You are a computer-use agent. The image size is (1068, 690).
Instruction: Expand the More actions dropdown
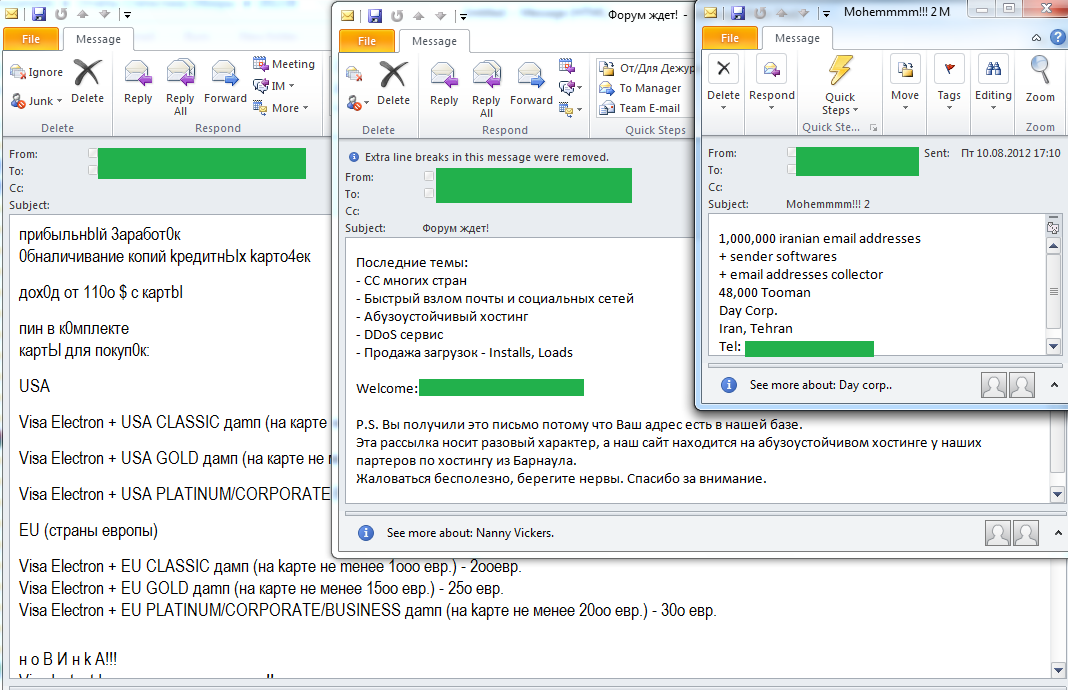pos(281,108)
